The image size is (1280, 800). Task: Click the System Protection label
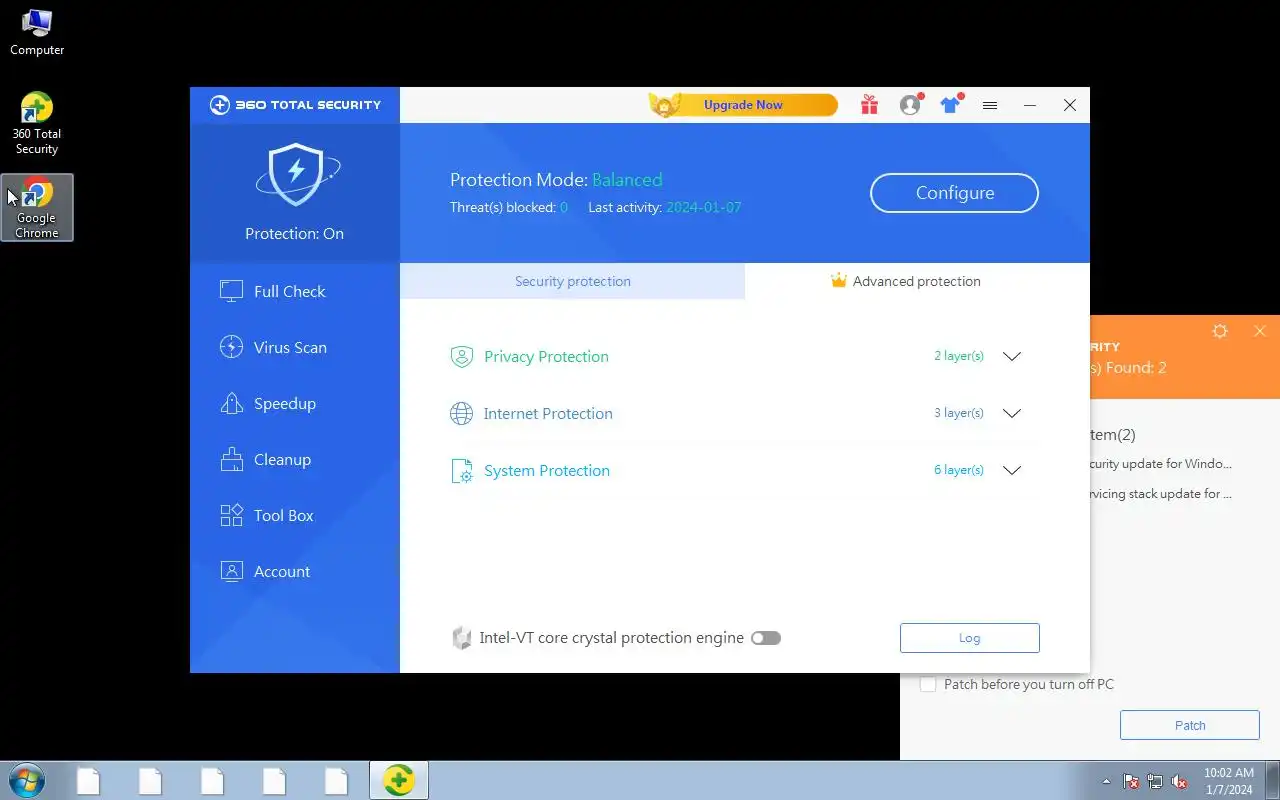[x=547, y=470]
